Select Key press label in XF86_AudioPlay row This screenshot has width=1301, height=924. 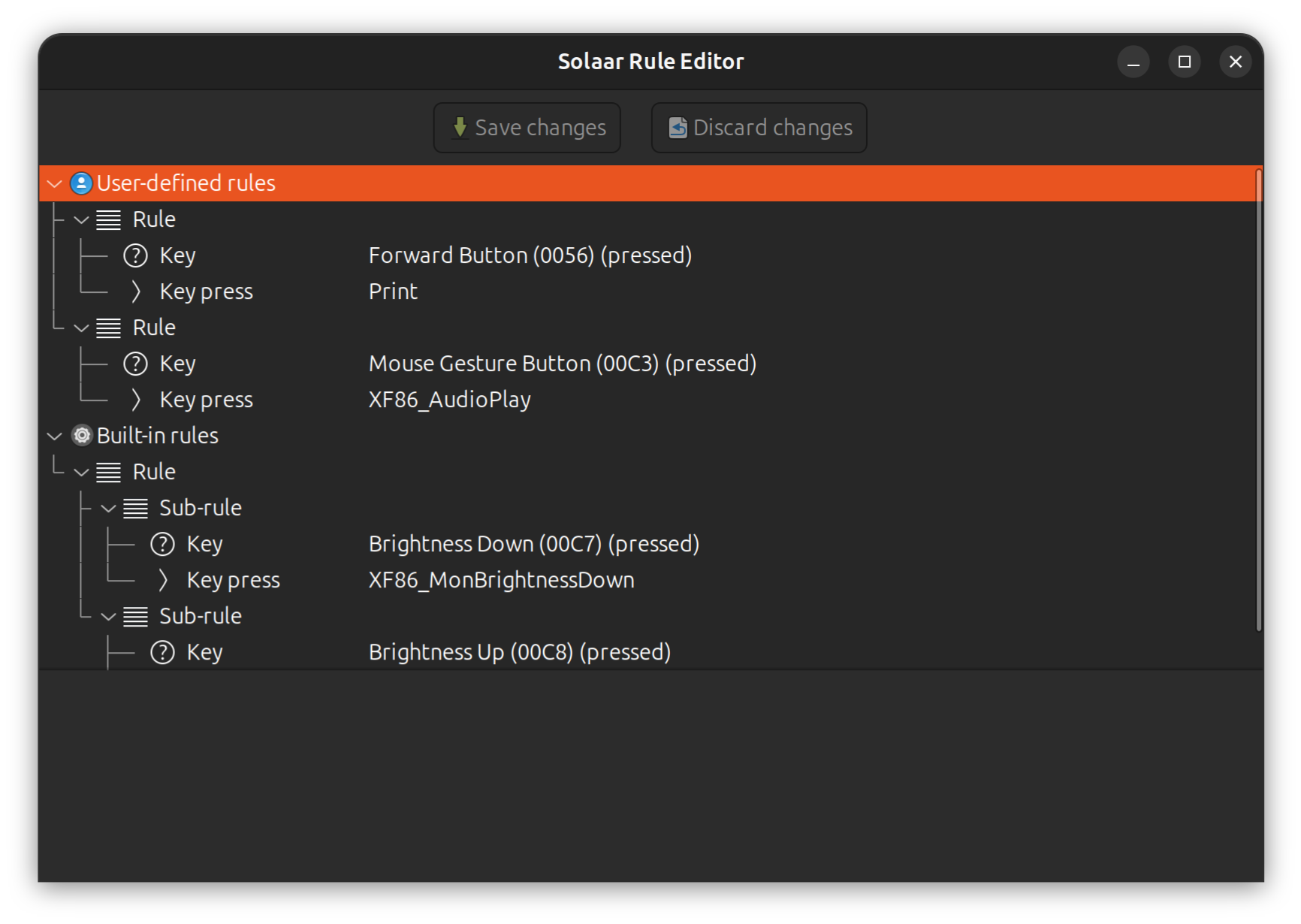click(x=207, y=400)
